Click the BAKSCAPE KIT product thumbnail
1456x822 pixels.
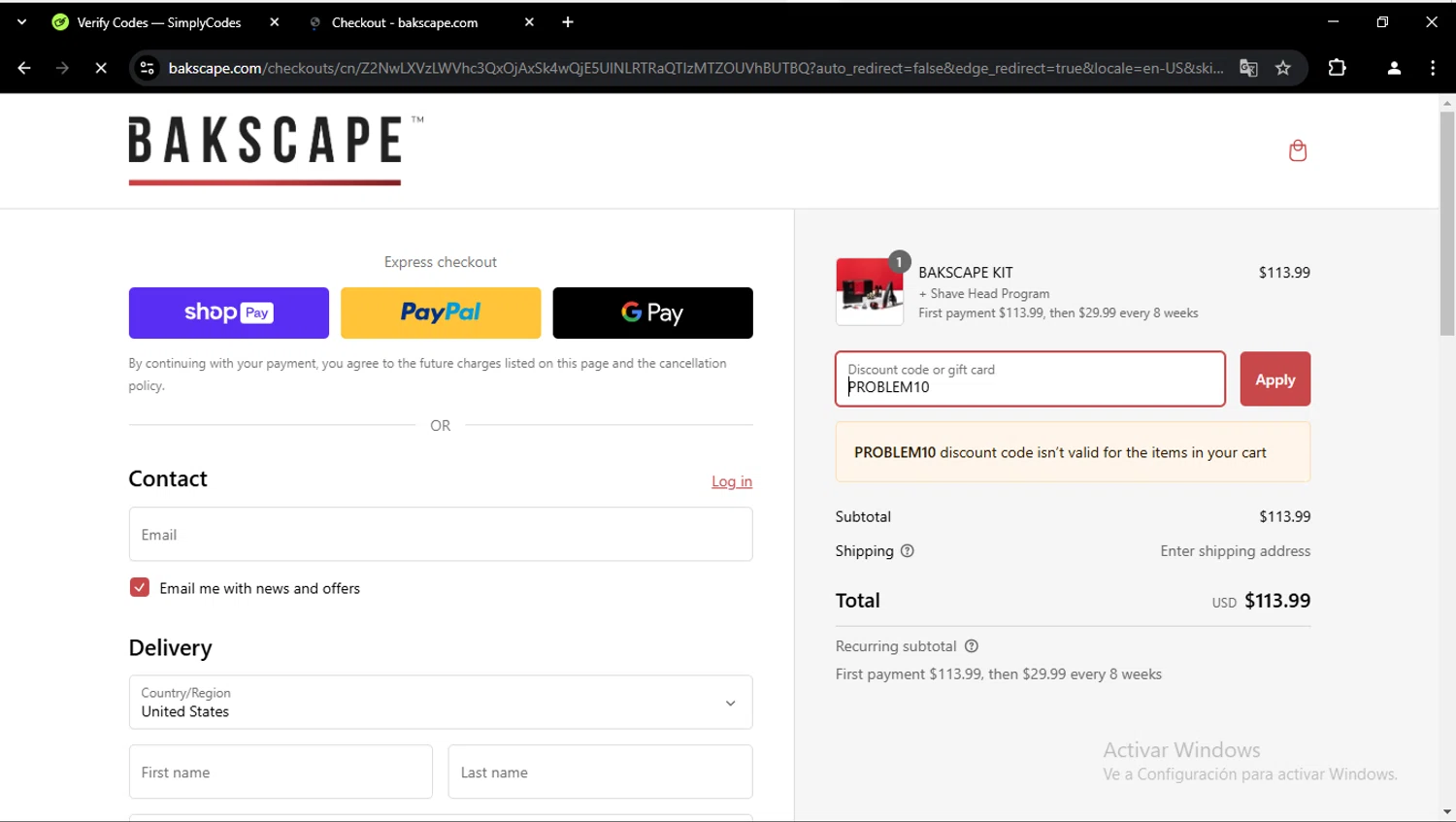870,291
